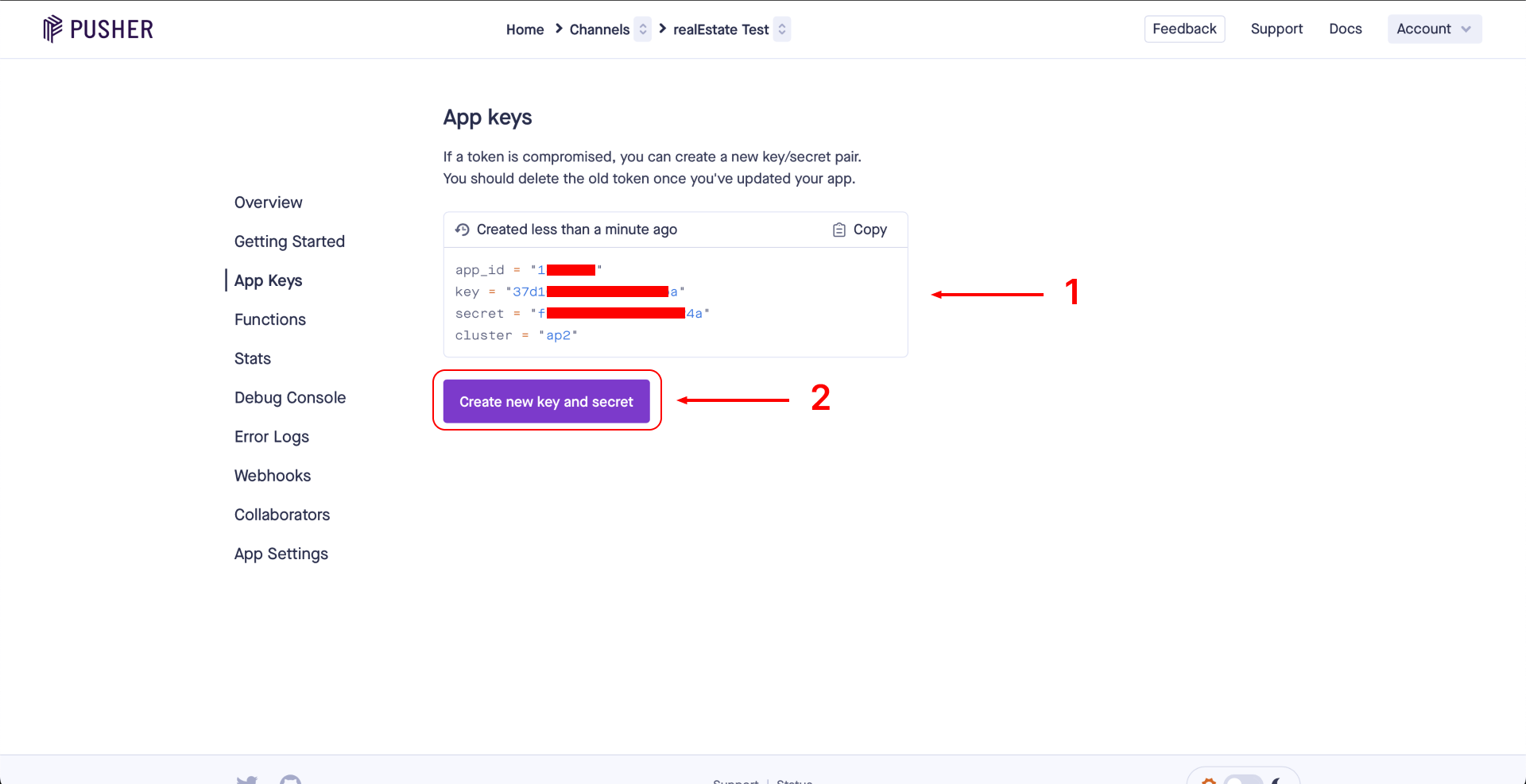Toggle the light/dark theme switch
The width and height of the screenshot is (1526, 784).
[1242, 780]
